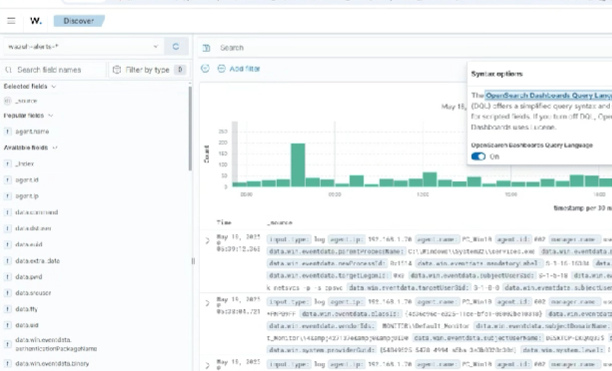Image resolution: width=612 pixels, height=371 pixels.
Task: Toggle OpenSearch Dashboards Query Language switch
Action: coord(478,156)
